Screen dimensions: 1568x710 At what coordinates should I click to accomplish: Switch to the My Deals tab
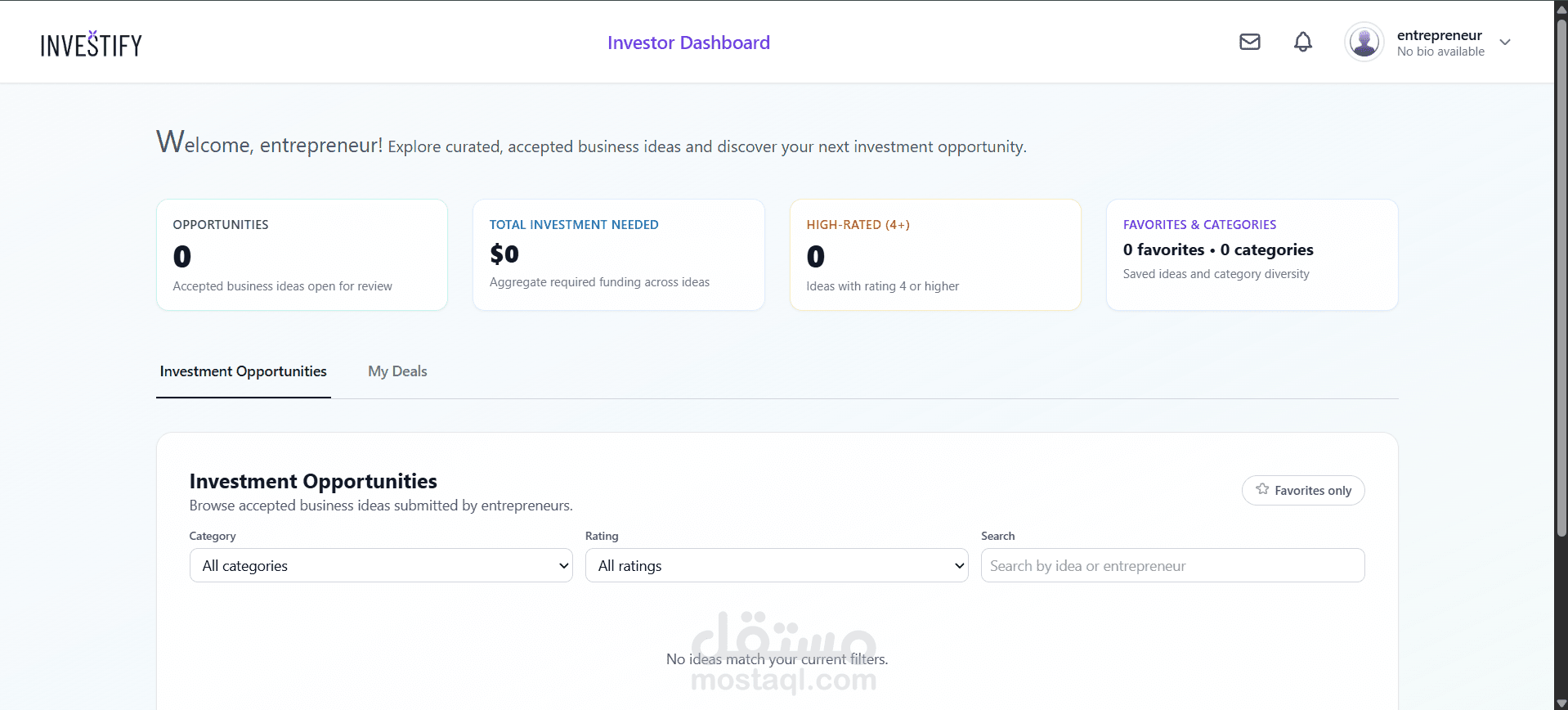(397, 371)
